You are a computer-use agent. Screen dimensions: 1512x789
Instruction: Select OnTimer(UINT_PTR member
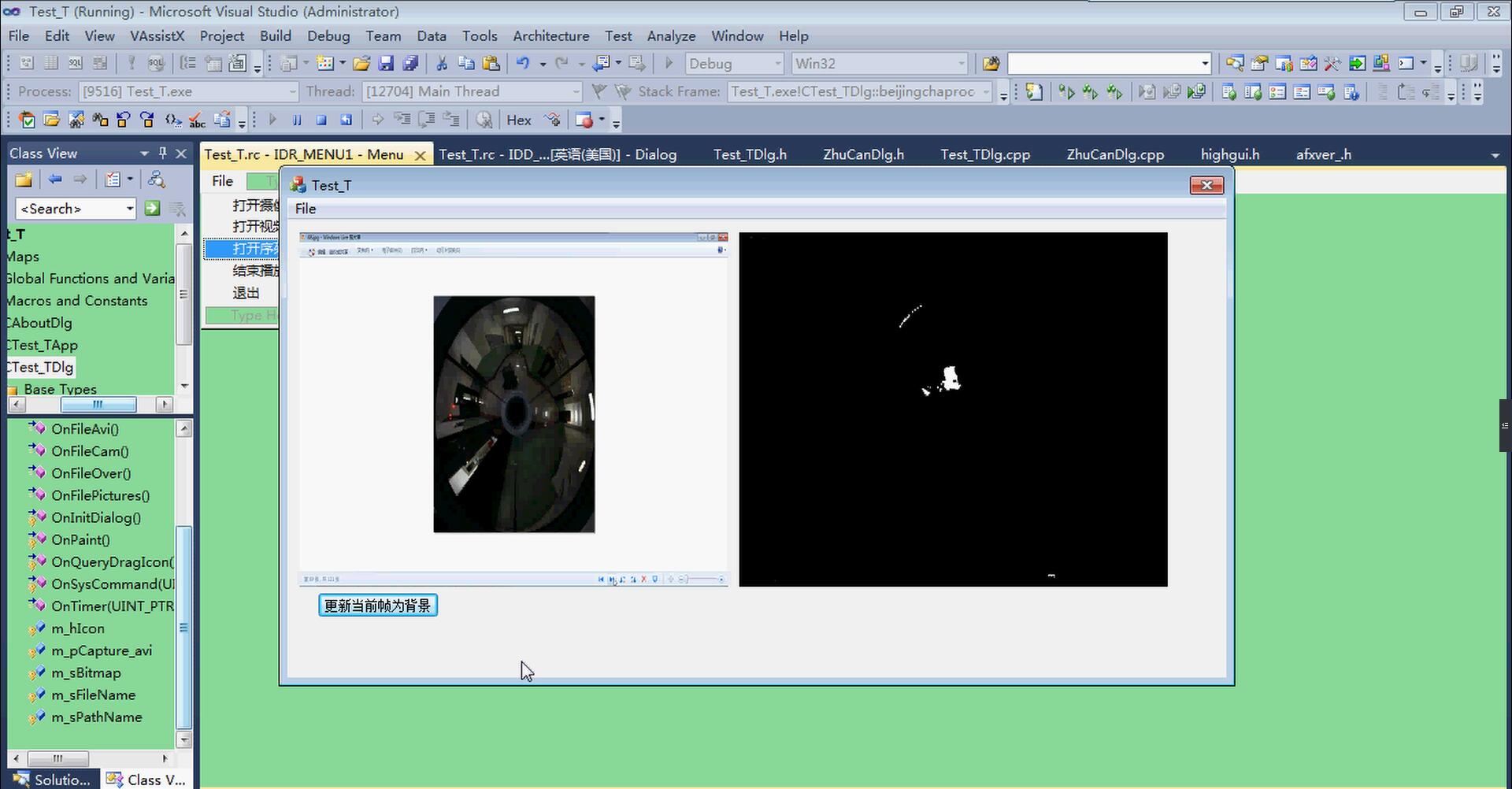coord(112,606)
